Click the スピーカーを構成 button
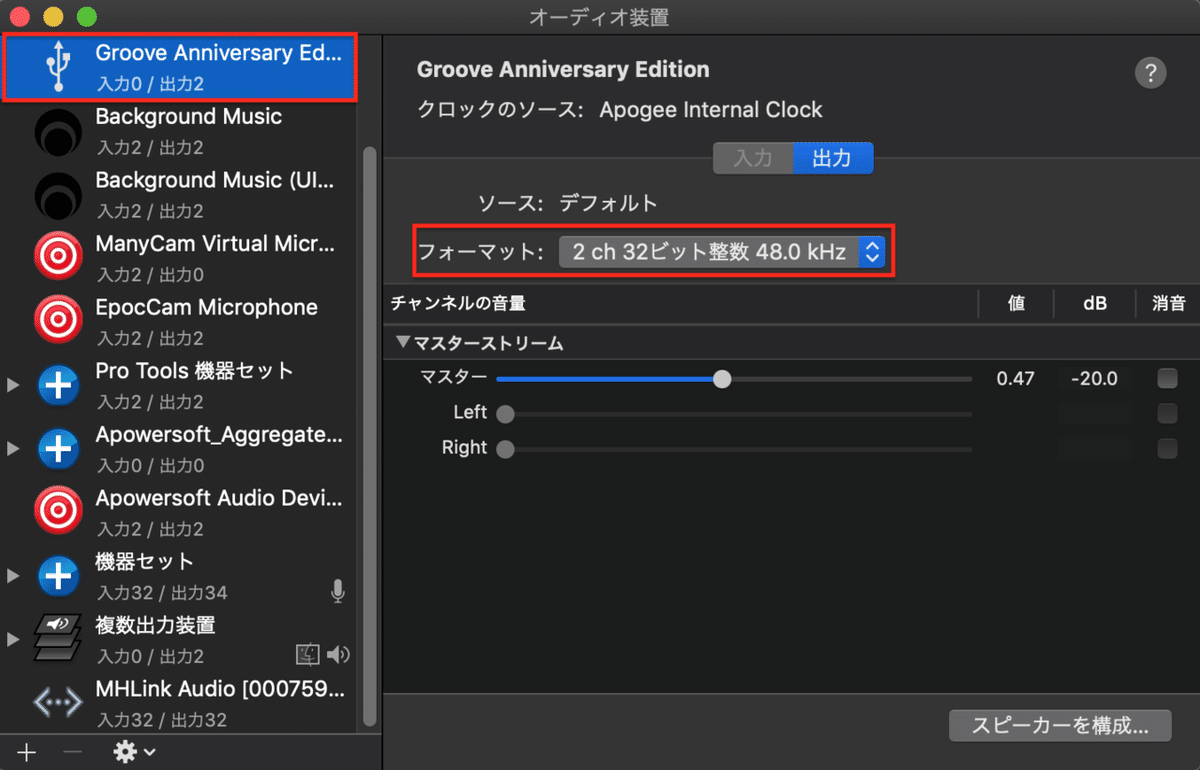The width and height of the screenshot is (1200, 770). [1060, 725]
